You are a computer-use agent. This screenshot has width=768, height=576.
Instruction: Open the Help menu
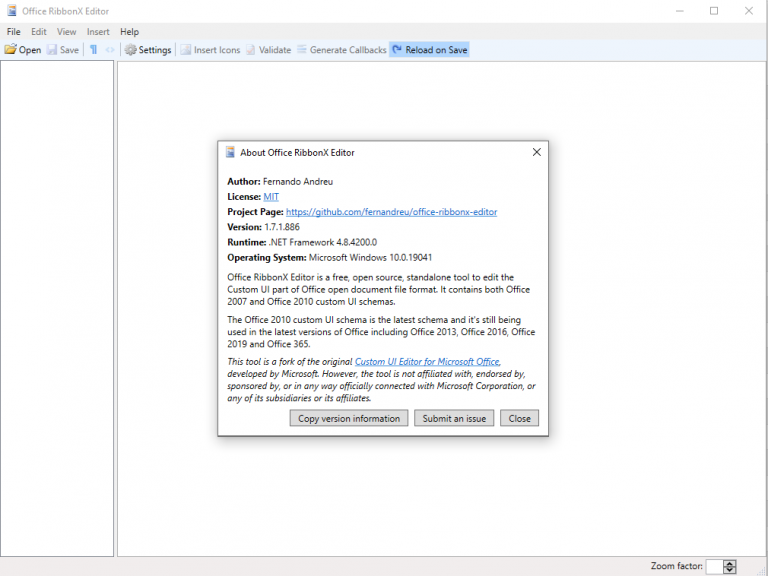pyautogui.click(x=129, y=32)
